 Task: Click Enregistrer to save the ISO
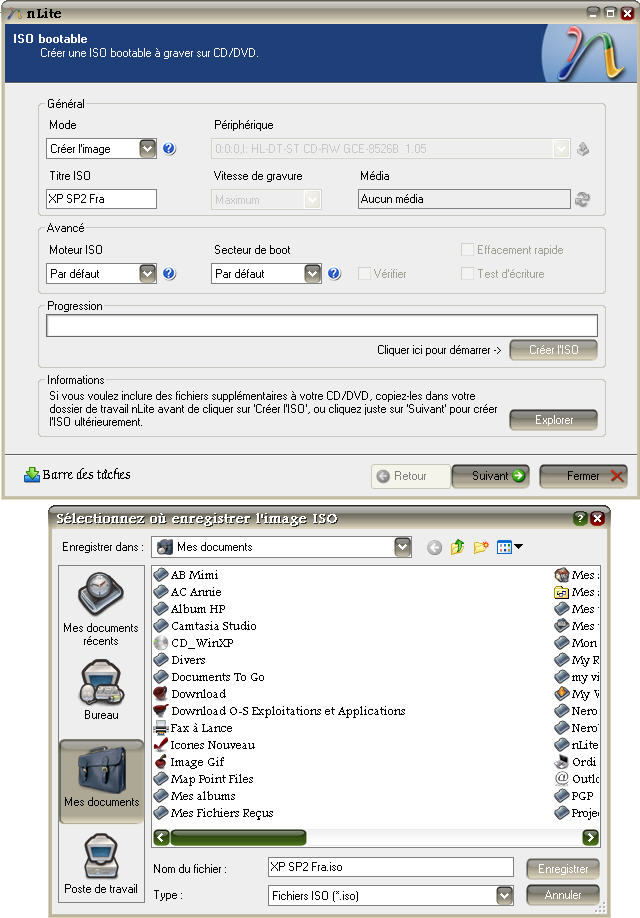coord(563,869)
